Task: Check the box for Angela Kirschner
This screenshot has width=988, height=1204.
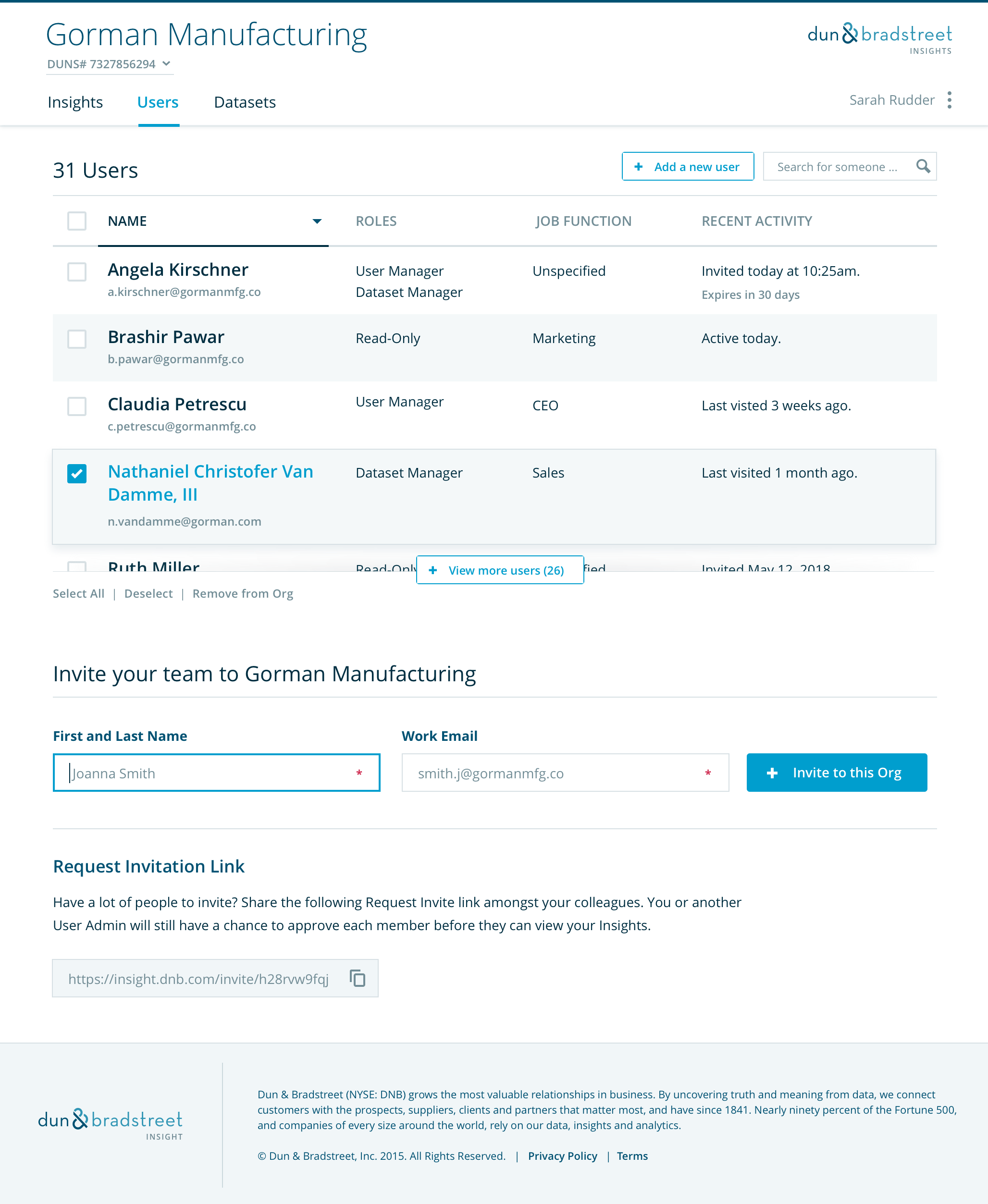Action: click(x=77, y=271)
